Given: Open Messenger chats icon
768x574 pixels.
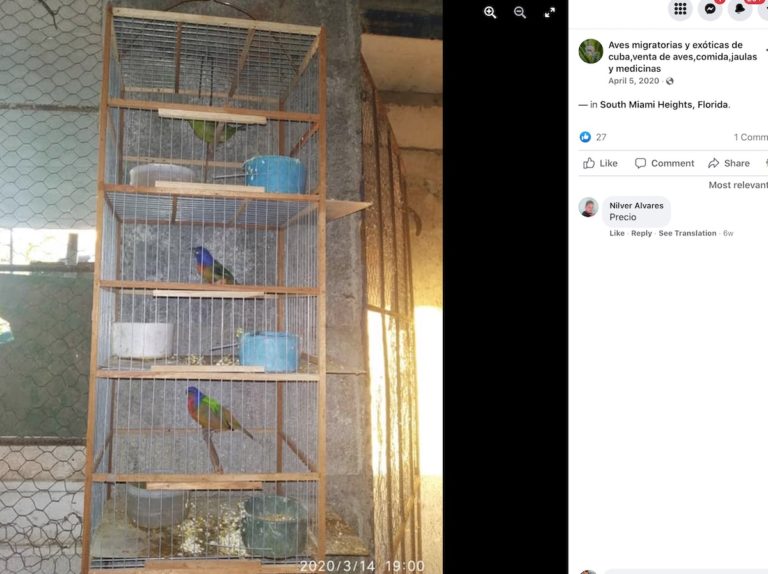Looking at the screenshot, I should (710, 9).
